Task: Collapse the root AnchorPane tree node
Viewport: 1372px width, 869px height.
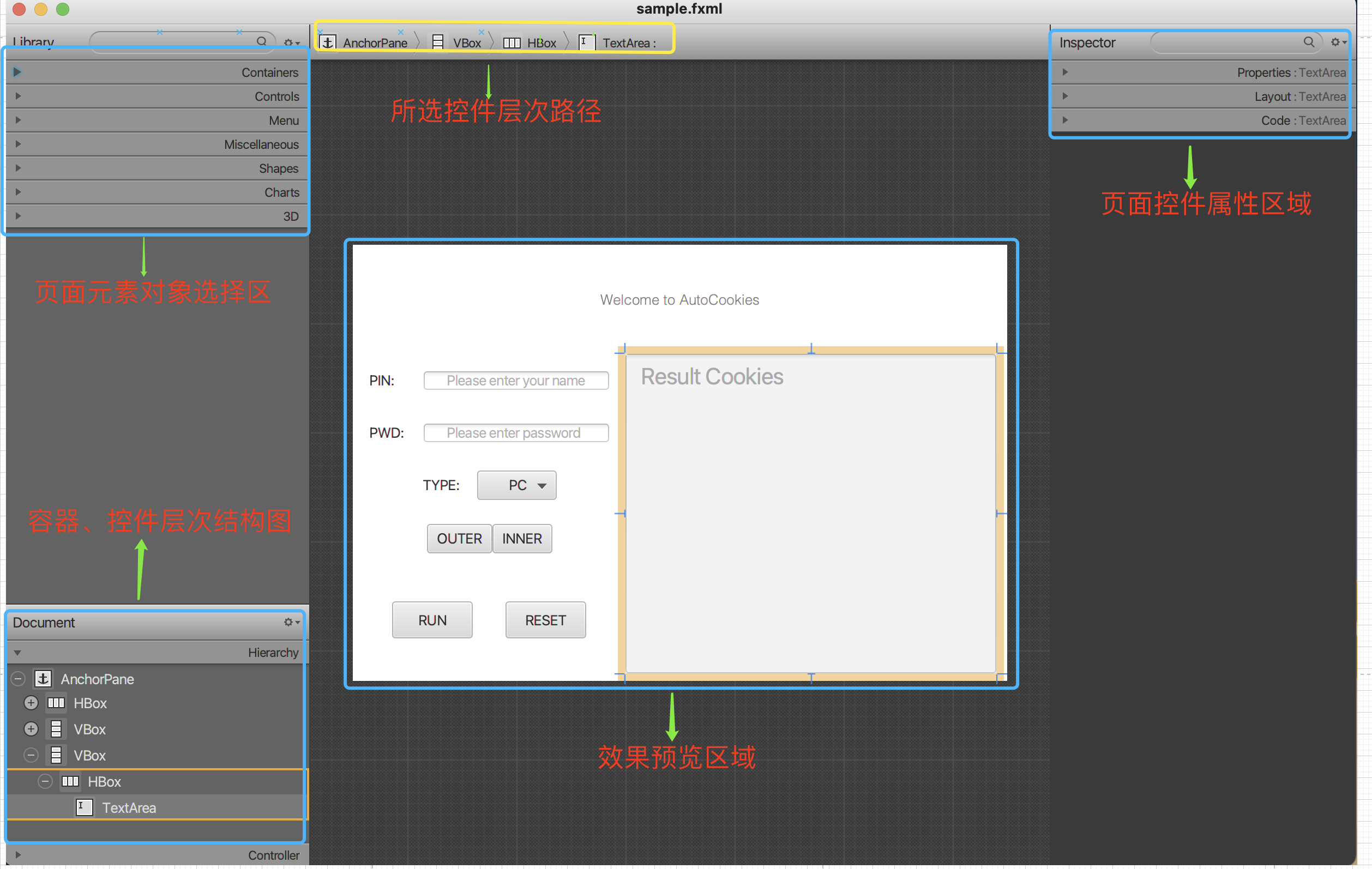Action: coord(19,679)
